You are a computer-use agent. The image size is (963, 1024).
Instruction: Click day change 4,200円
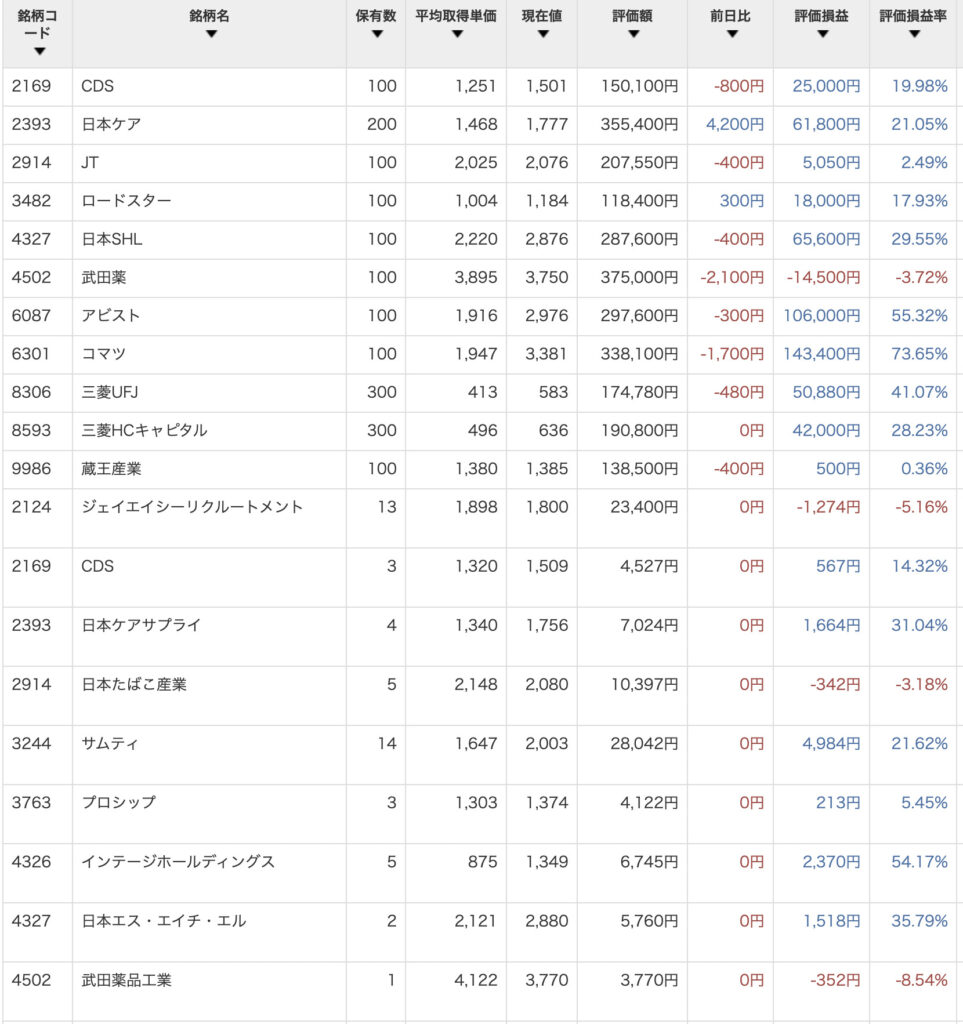pyautogui.click(x=734, y=124)
